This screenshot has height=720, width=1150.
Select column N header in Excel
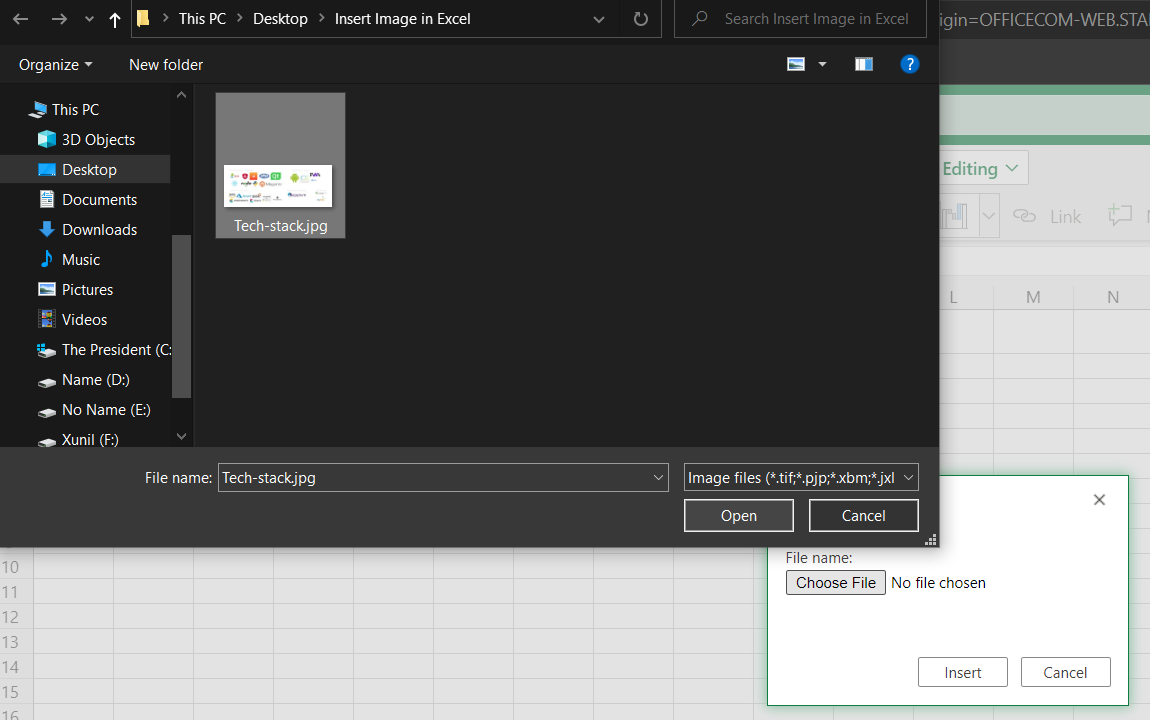(x=1112, y=297)
